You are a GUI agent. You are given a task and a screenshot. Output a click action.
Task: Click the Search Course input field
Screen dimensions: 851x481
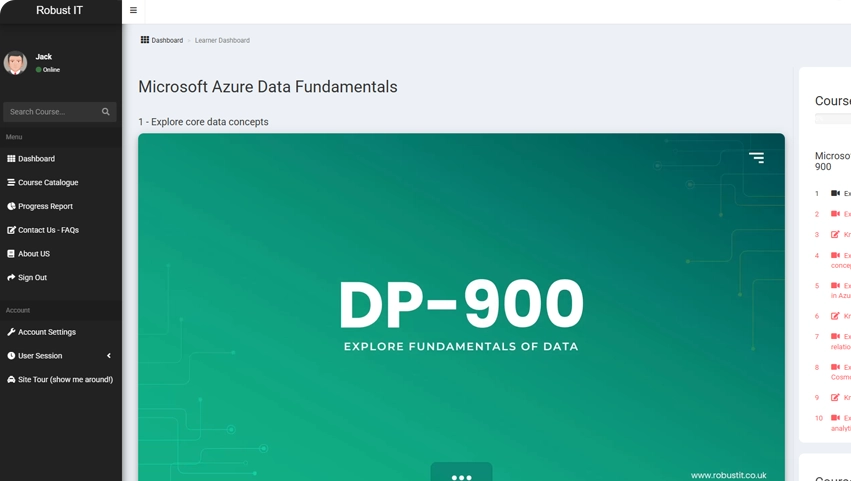tap(52, 112)
